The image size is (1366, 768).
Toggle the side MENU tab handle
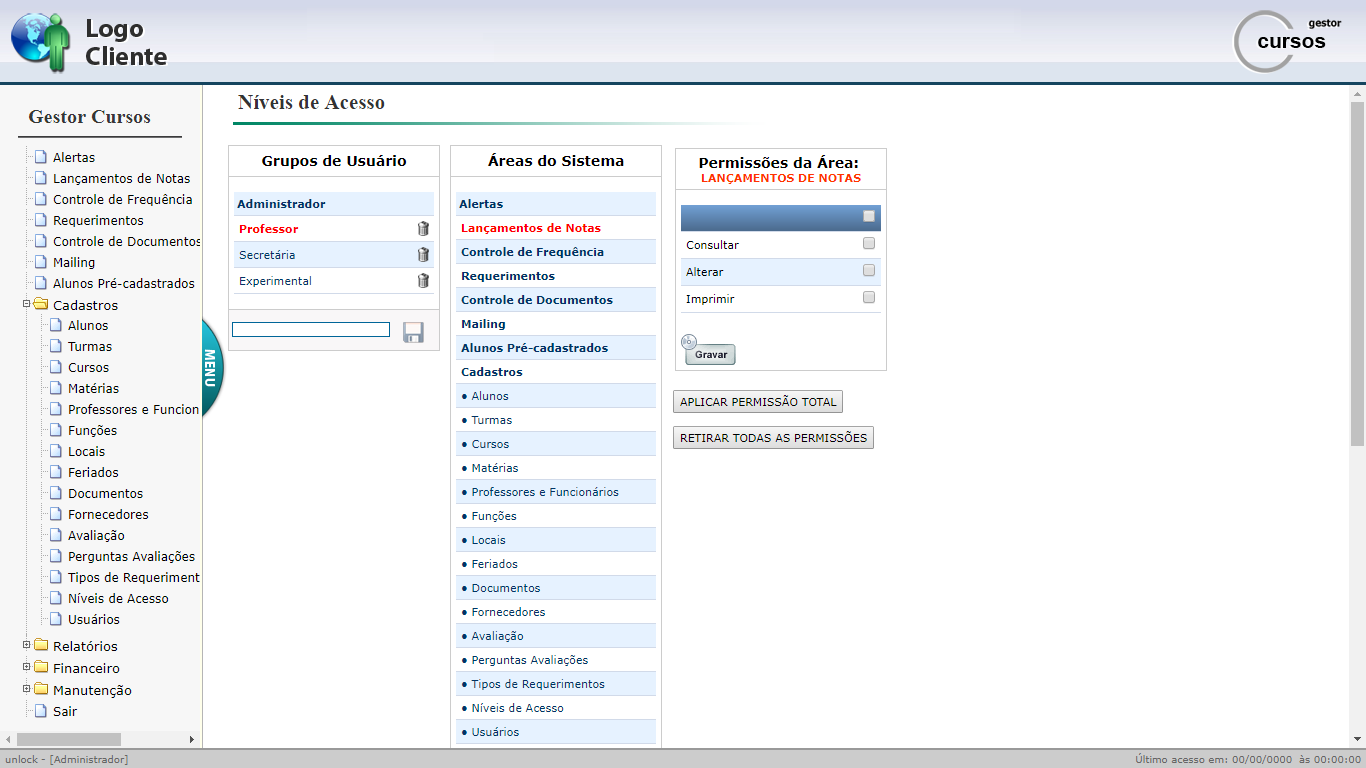(211, 367)
